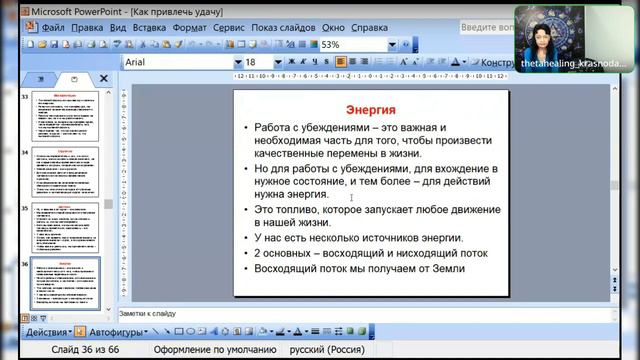Click the Конструктор design button
The width and height of the screenshot is (640, 360).
(x=493, y=62)
